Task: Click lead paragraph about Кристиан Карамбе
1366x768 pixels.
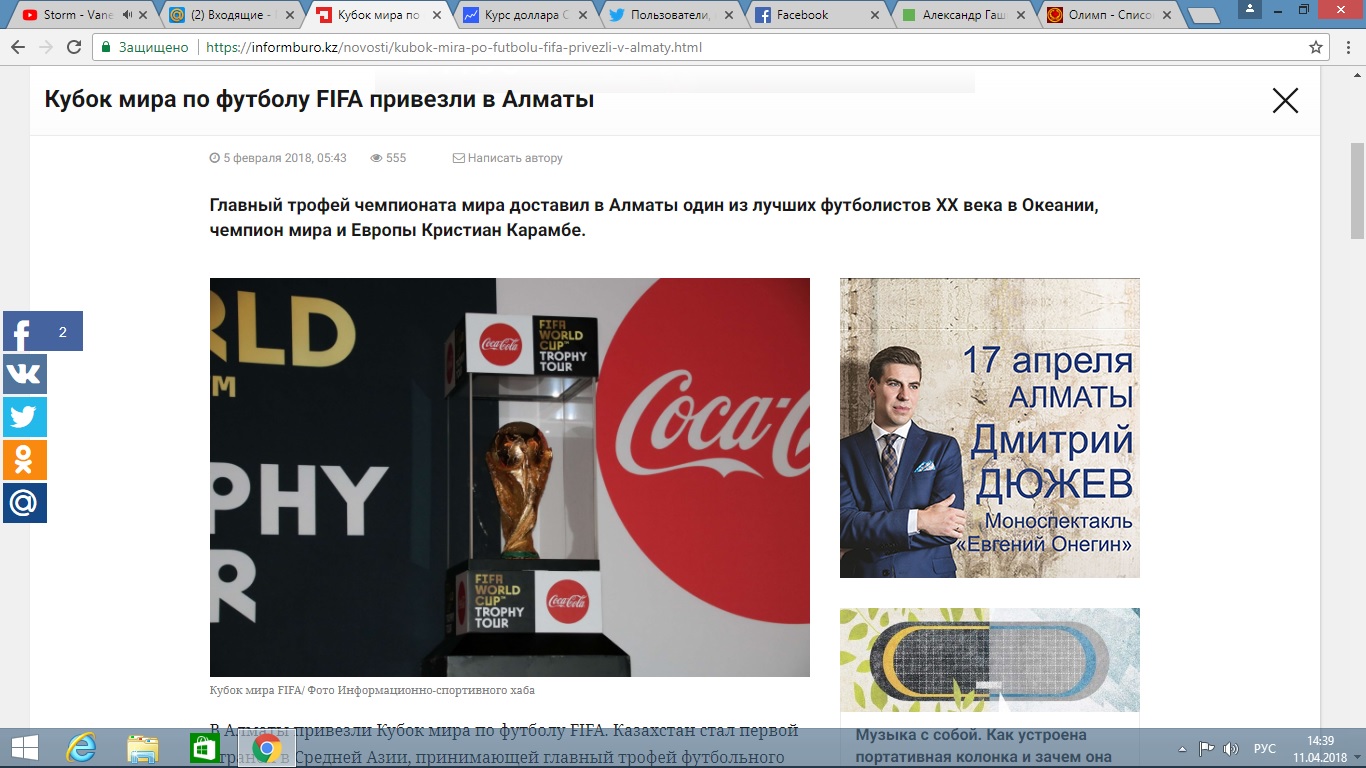Action: 654,217
